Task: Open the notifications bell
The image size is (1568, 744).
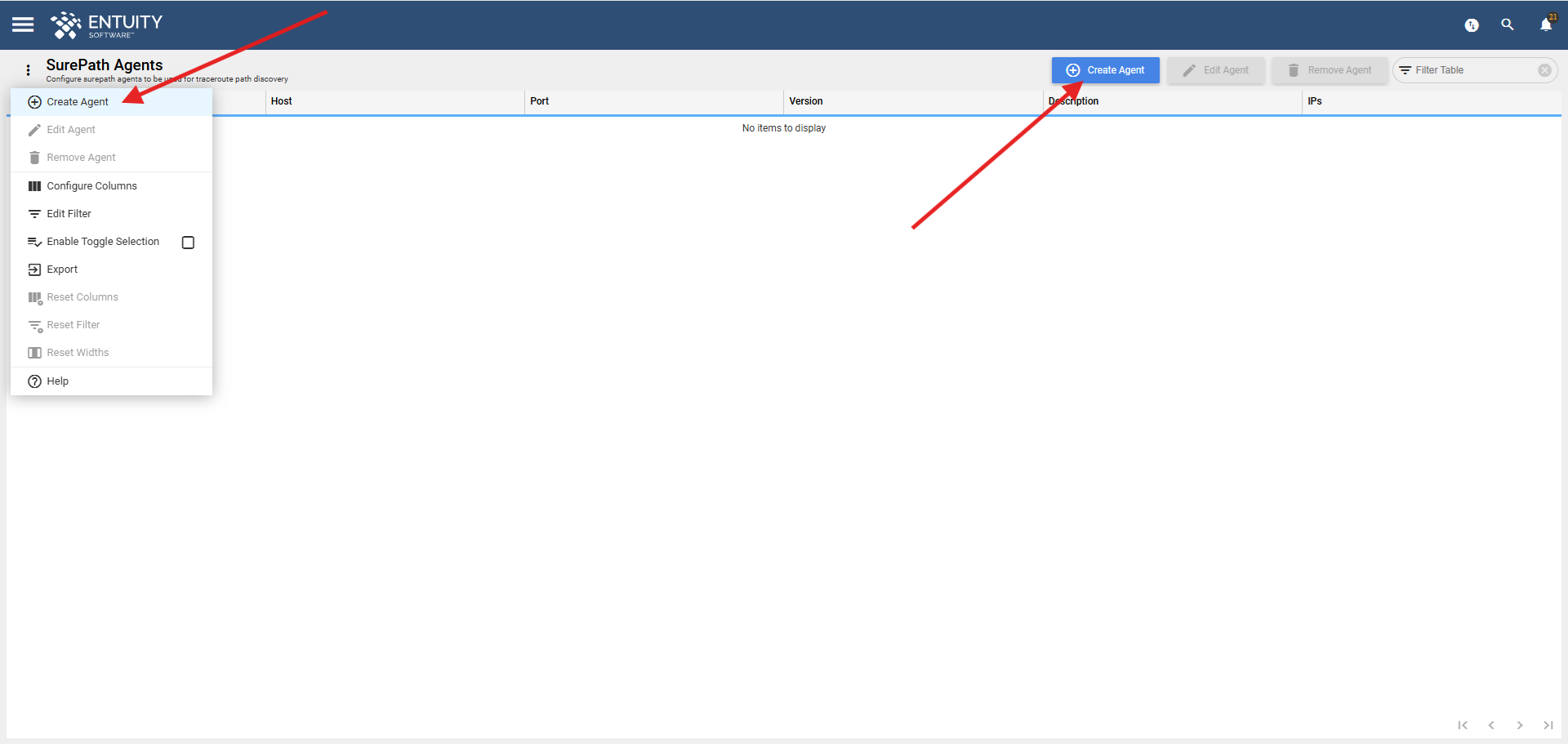Action: tap(1546, 25)
